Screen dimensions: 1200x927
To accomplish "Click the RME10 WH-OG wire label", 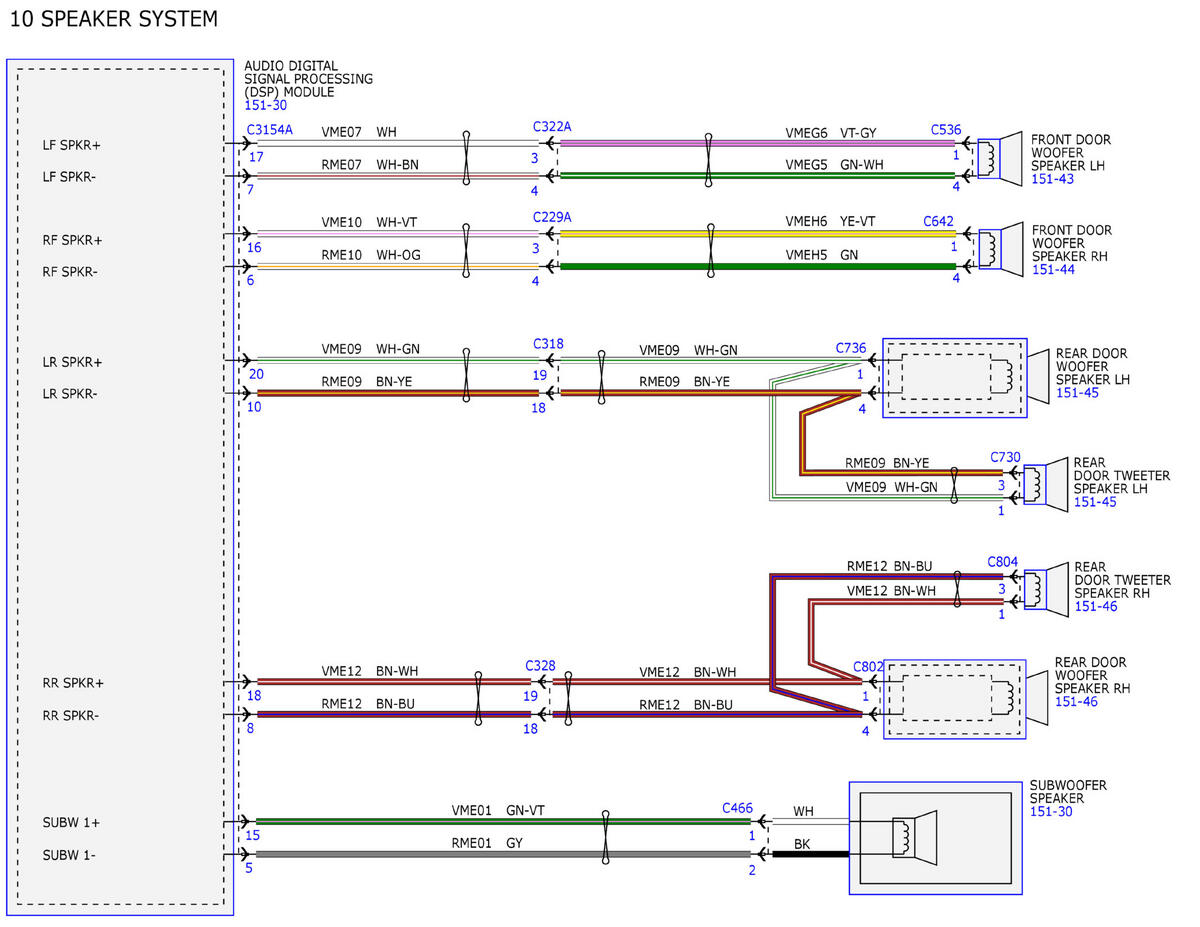I will pos(371,255).
